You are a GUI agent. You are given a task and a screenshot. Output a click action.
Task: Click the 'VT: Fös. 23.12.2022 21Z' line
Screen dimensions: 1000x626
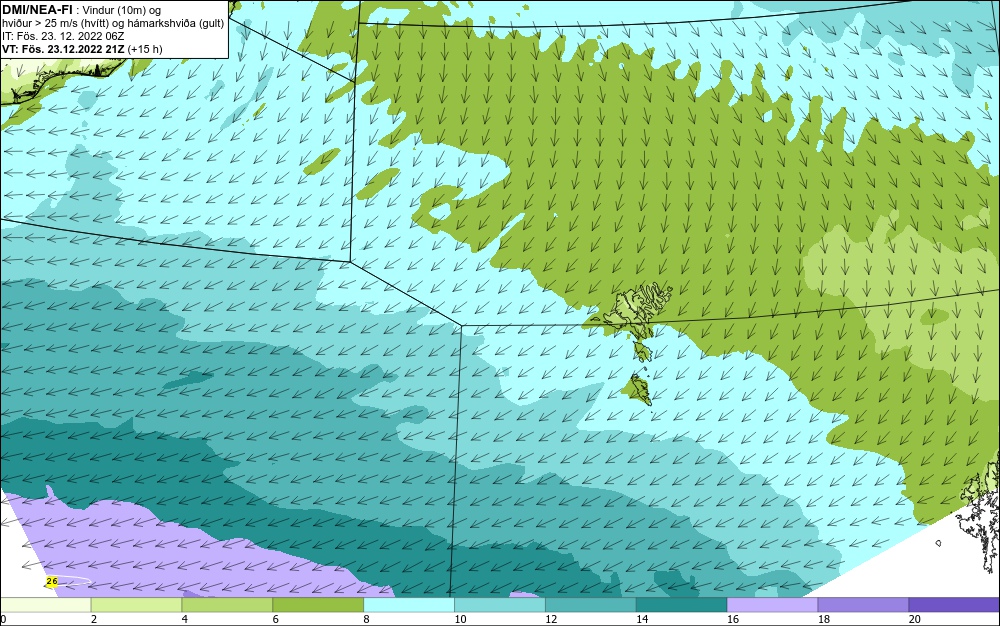pyautogui.click(x=63, y=49)
